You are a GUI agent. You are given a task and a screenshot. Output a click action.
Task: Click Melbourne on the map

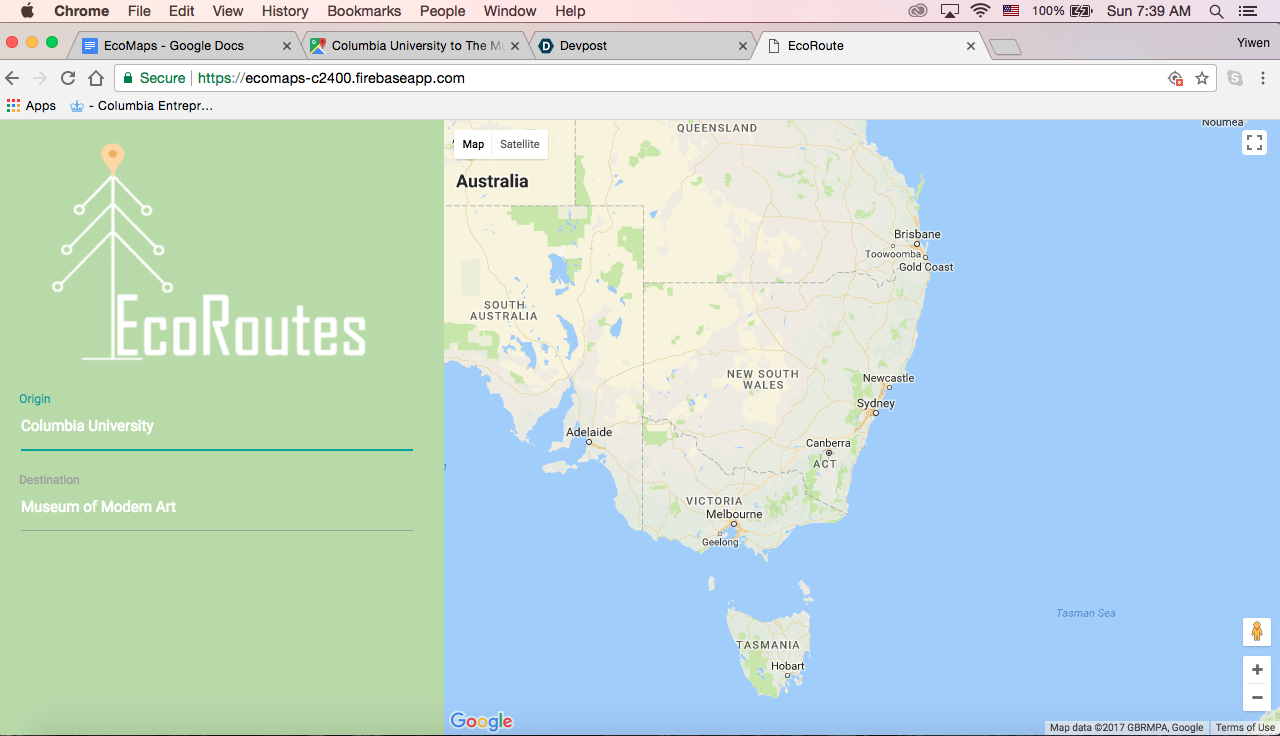(x=734, y=514)
